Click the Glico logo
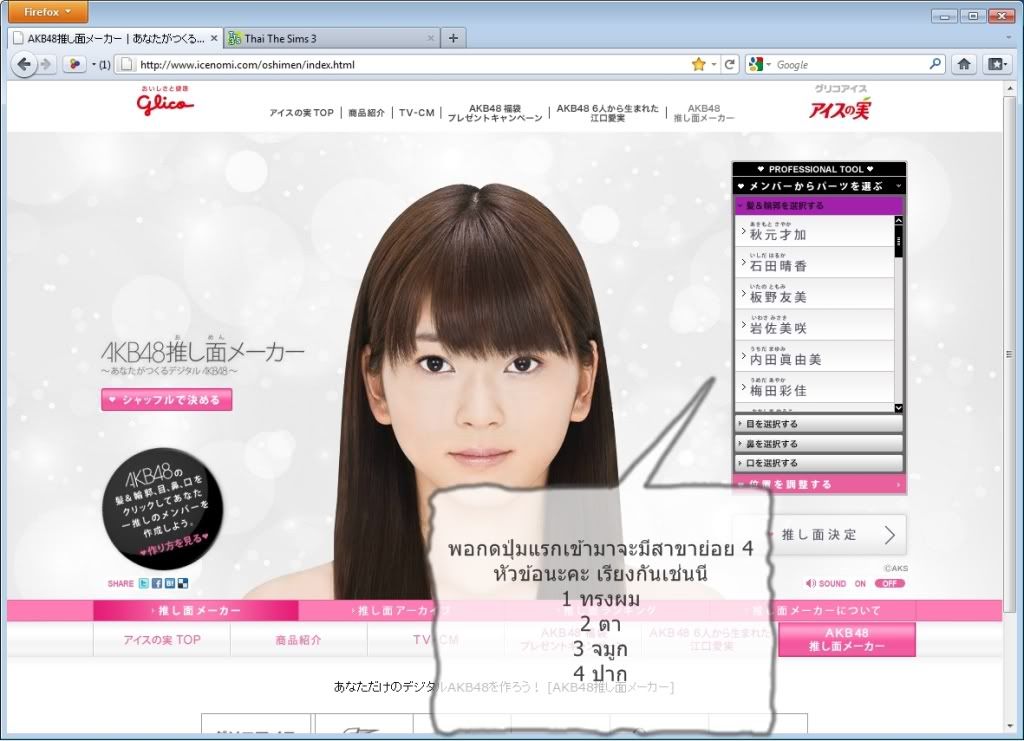The image size is (1024, 741). tap(165, 101)
